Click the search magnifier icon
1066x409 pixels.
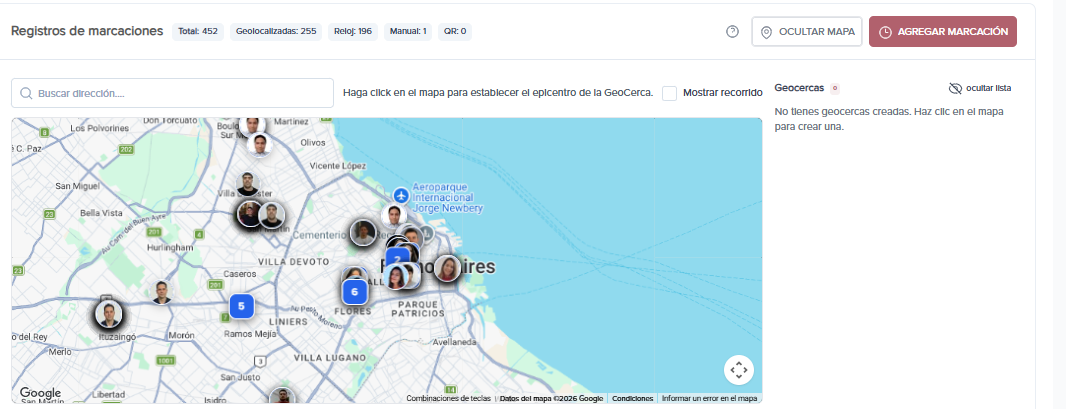click(x=27, y=93)
